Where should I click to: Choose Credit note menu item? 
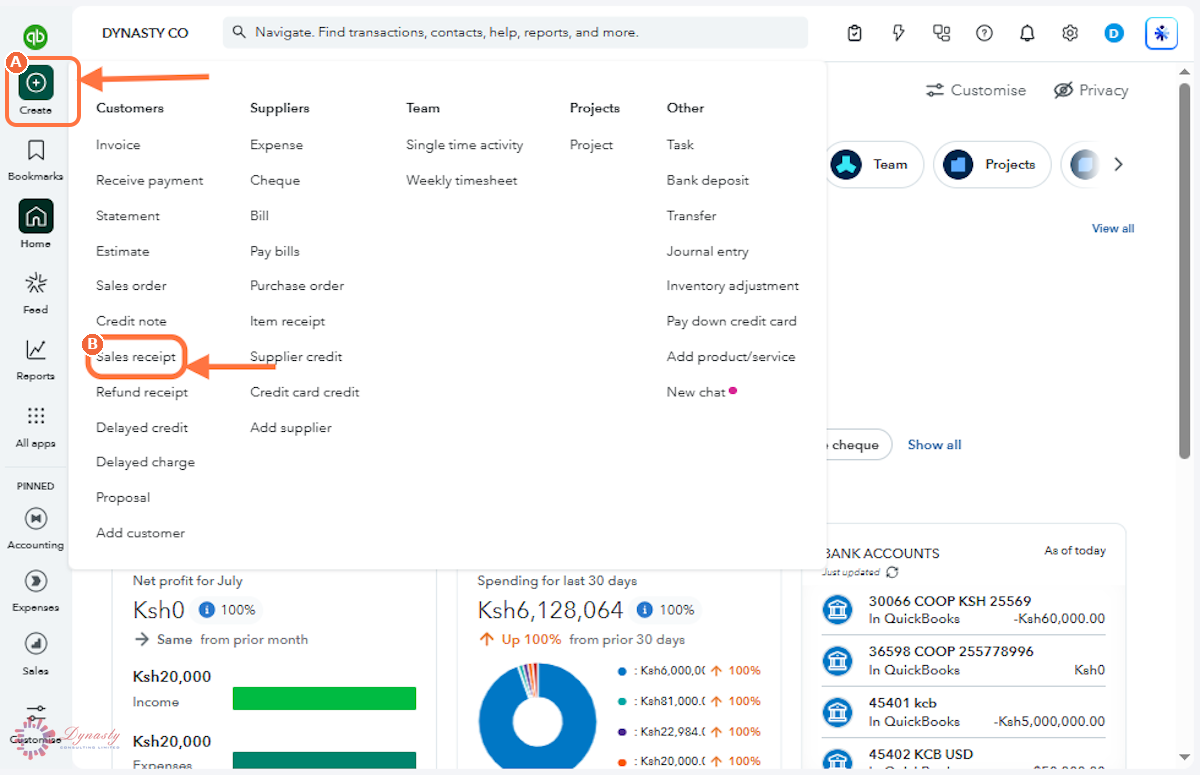(131, 322)
